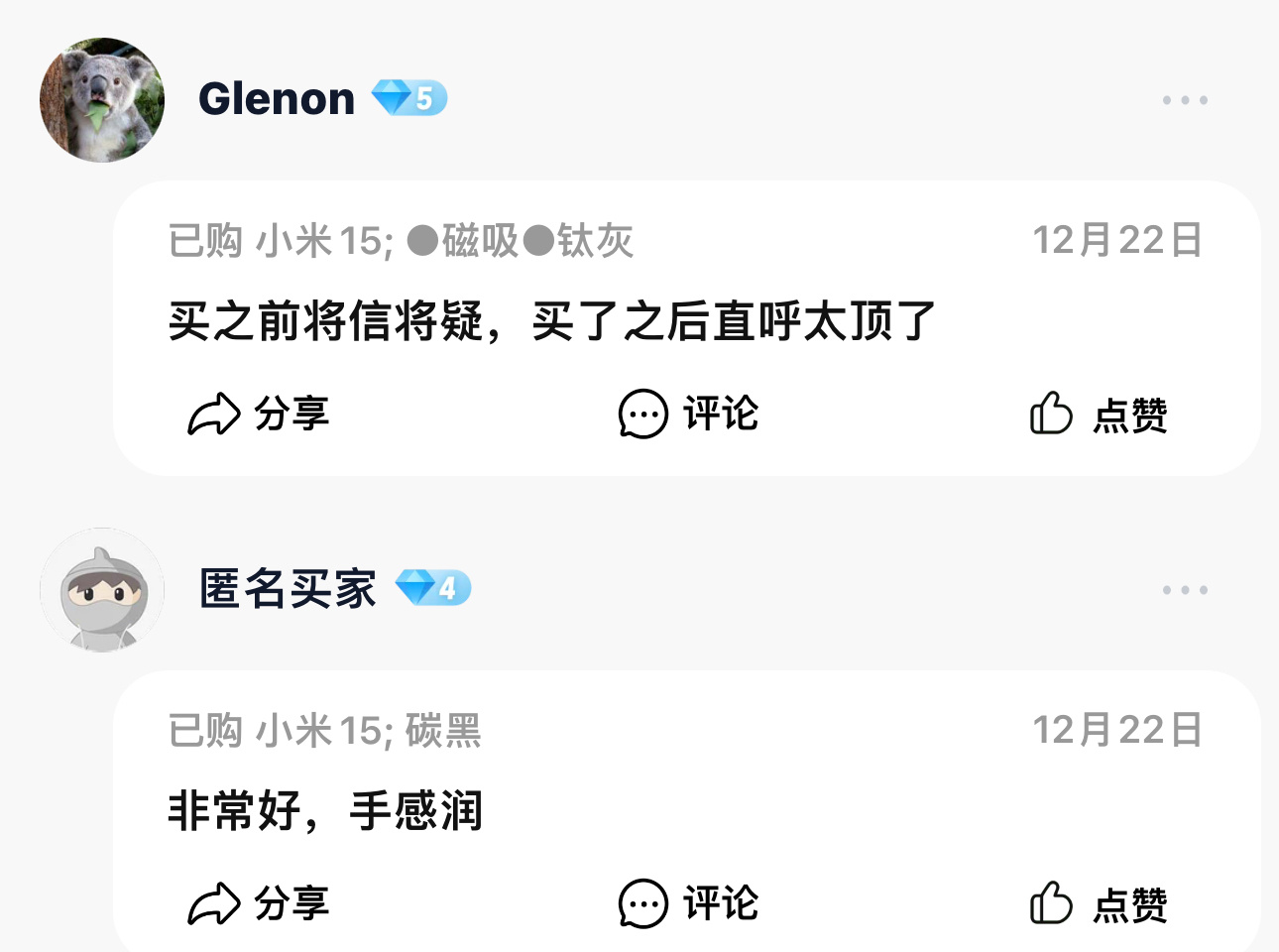This screenshot has height=952, width=1279.
Task: Click purchase info 小米15 磁吸 钛灰
Action: coord(401,241)
